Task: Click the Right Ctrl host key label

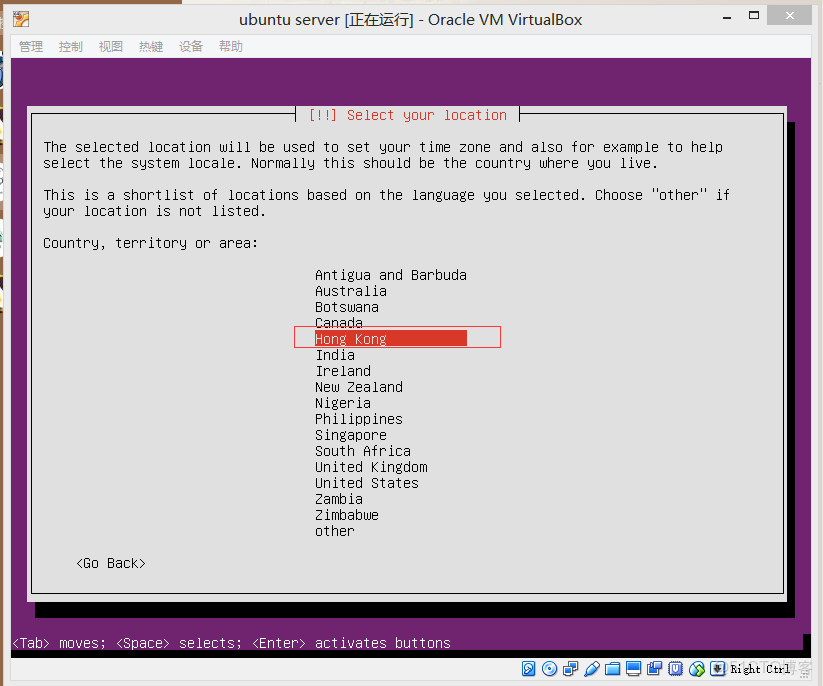Action: pos(761,669)
